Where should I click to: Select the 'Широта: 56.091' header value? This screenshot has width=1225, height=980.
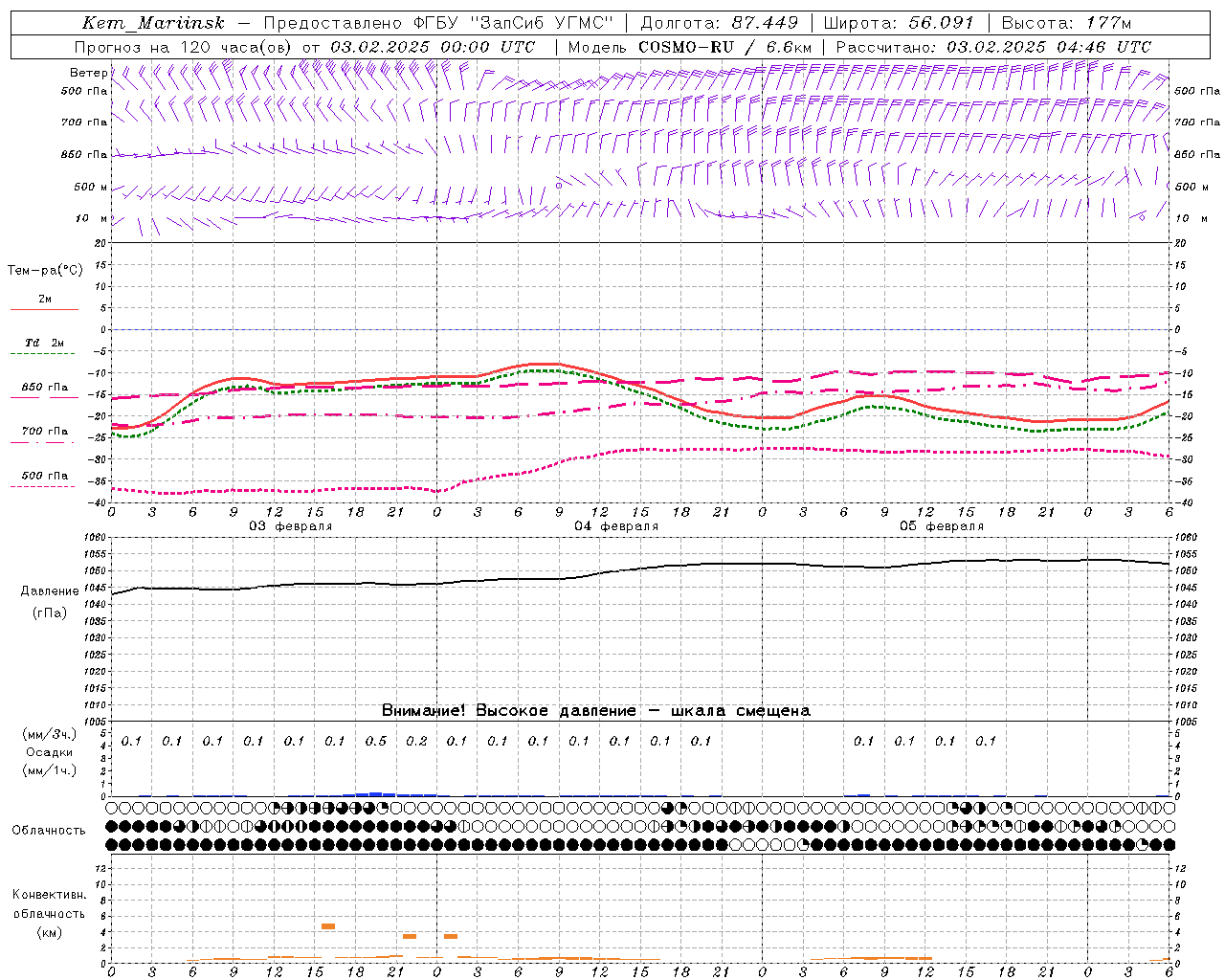(x=899, y=23)
